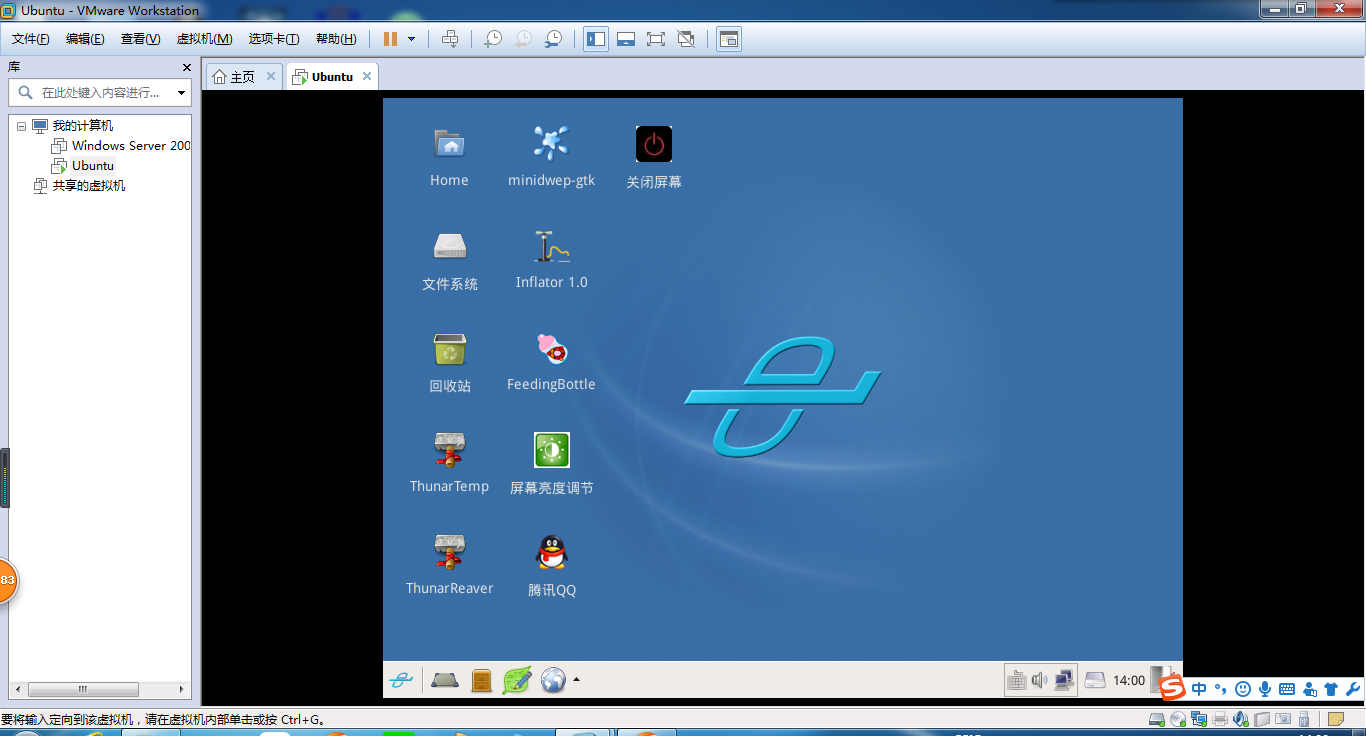Click library search input field
The height and width of the screenshot is (736, 1366).
100,93
